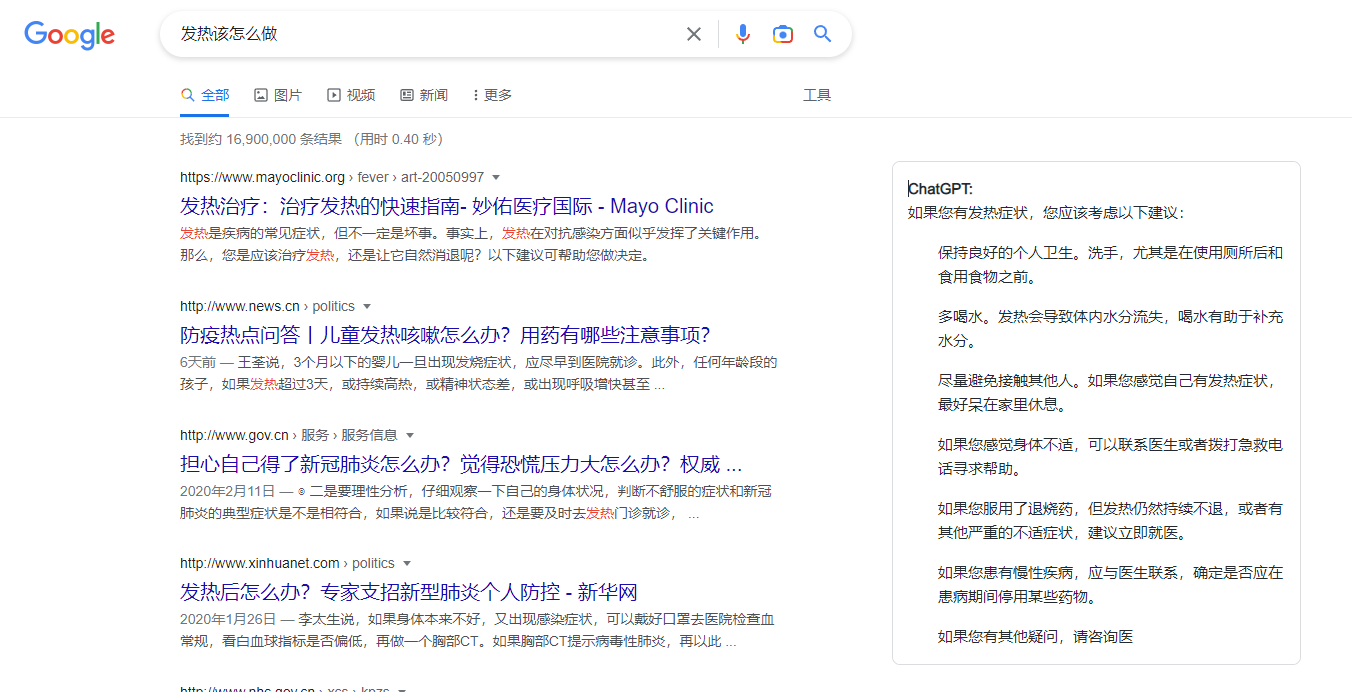Open 防疫热点问答 儿童发热咳嗽 result
Image resolution: width=1352 pixels, height=692 pixels.
click(x=445, y=335)
